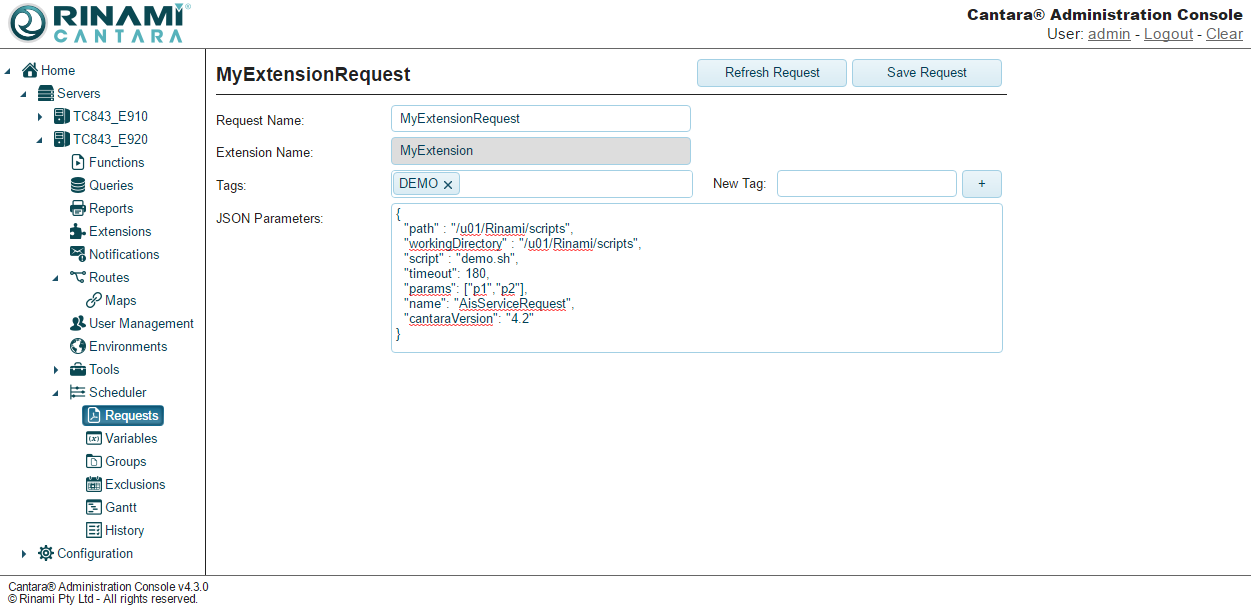Click the Functions icon in the sidebar
The image size is (1251, 612).
point(78,162)
